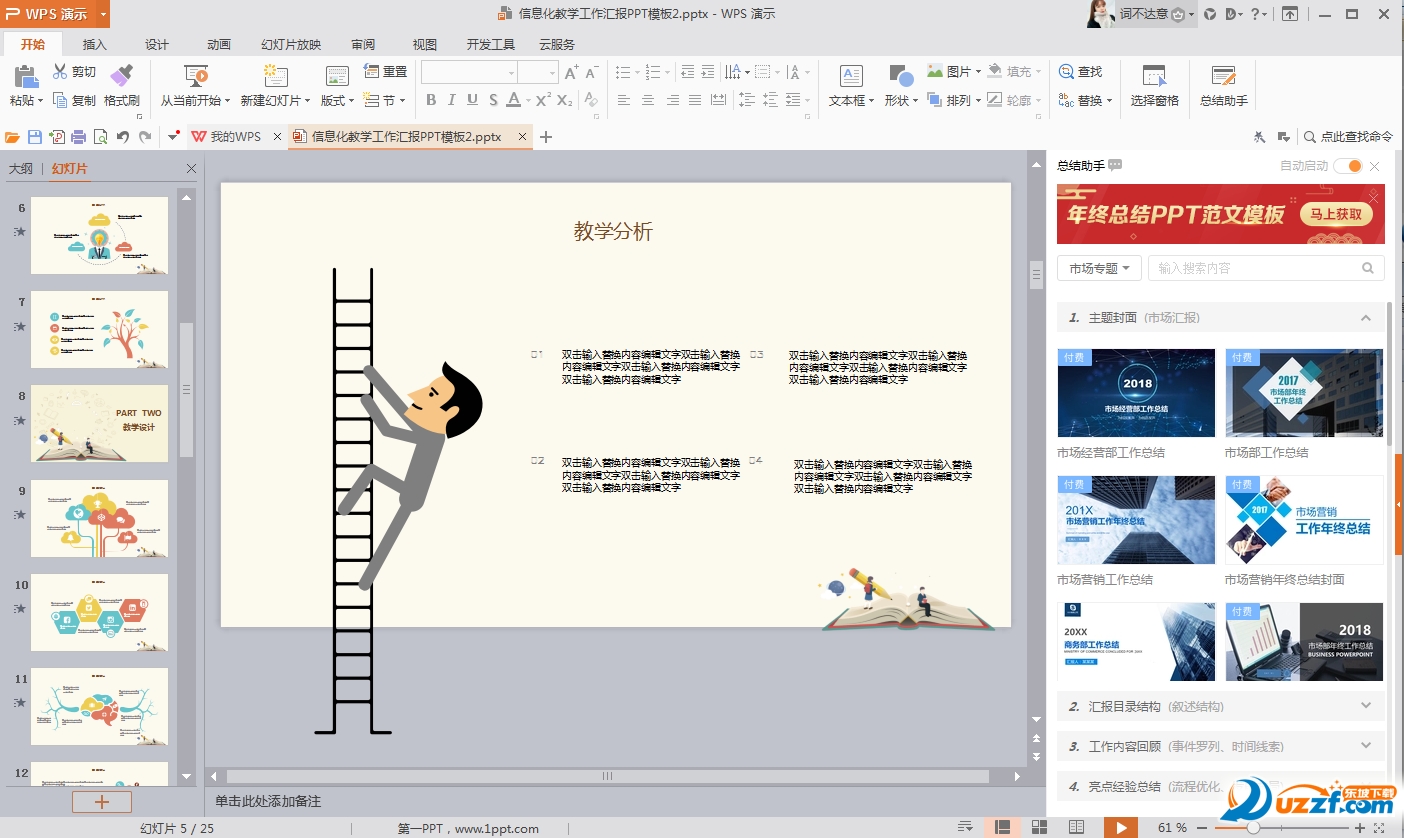The height and width of the screenshot is (838, 1404).
Task: Open the Design (设计) ribbon tab
Action: [157, 44]
